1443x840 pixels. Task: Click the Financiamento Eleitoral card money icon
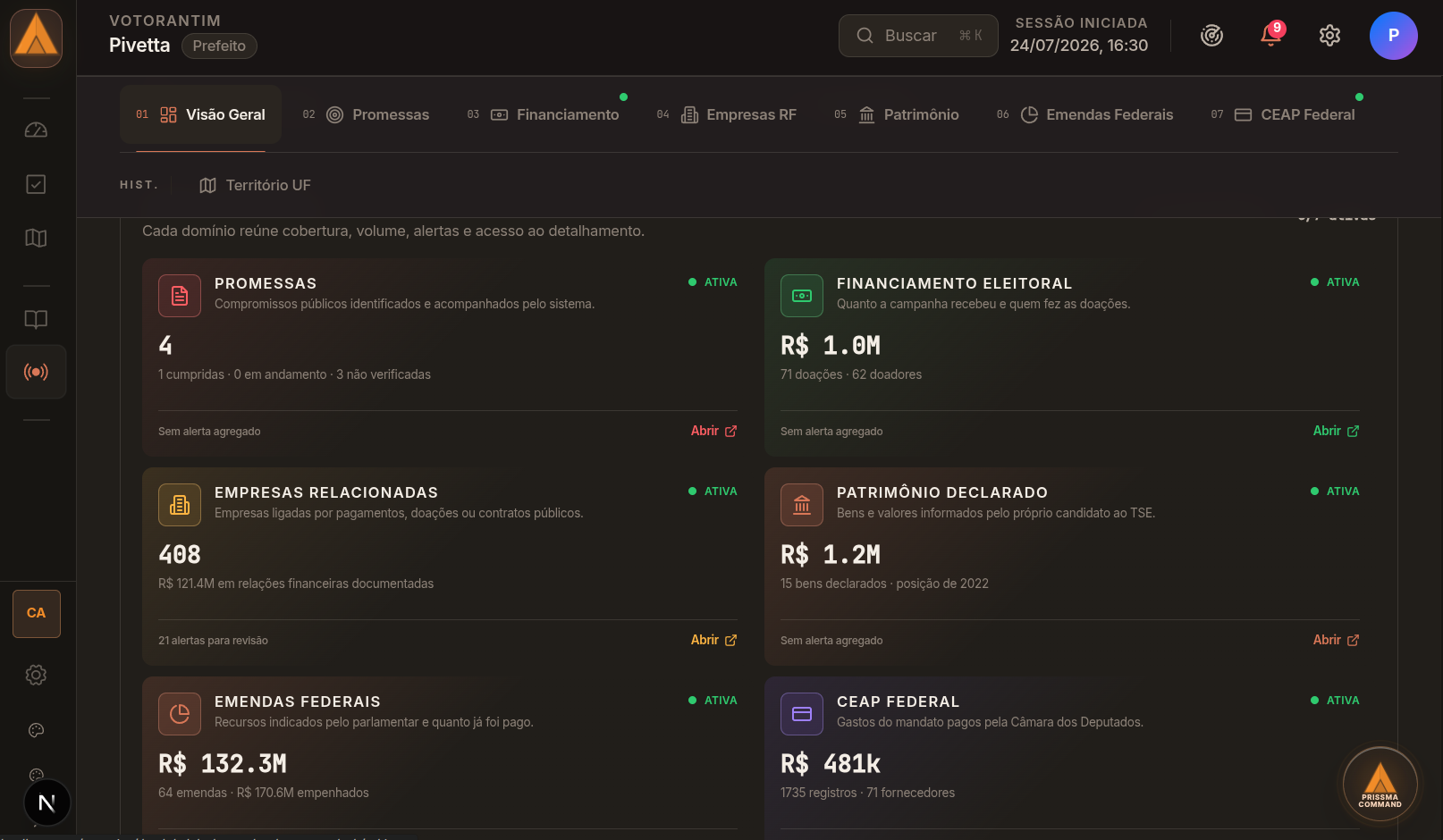tap(802, 296)
